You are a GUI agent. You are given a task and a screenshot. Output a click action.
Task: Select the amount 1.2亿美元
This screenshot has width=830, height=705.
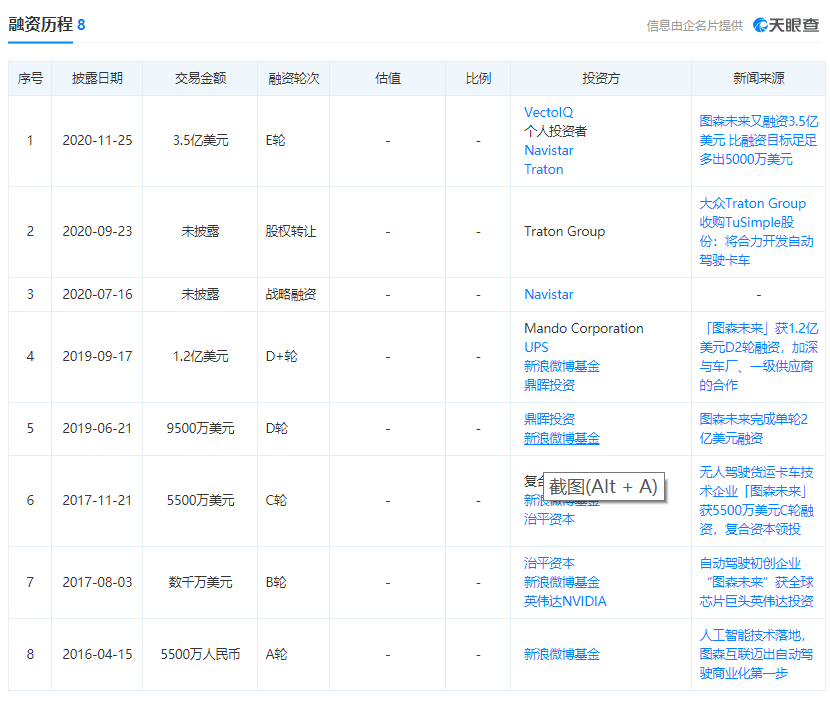pos(201,356)
